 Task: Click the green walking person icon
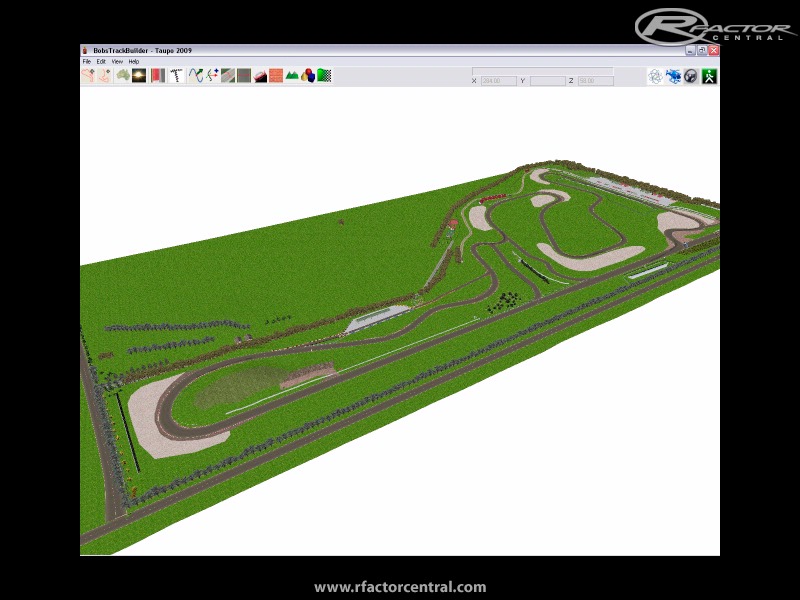[709, 76]
